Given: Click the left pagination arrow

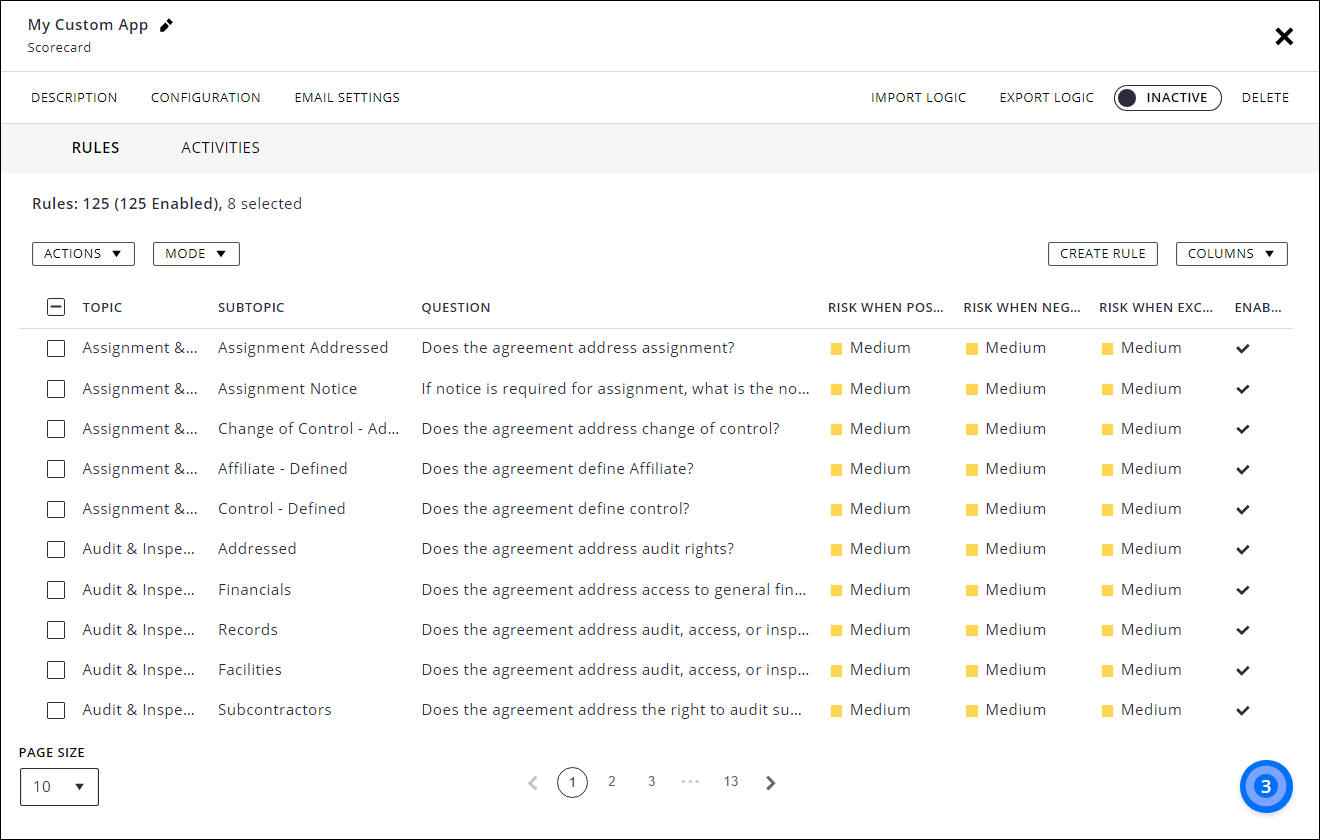Looking at the screenshot, I should point(533,782).
